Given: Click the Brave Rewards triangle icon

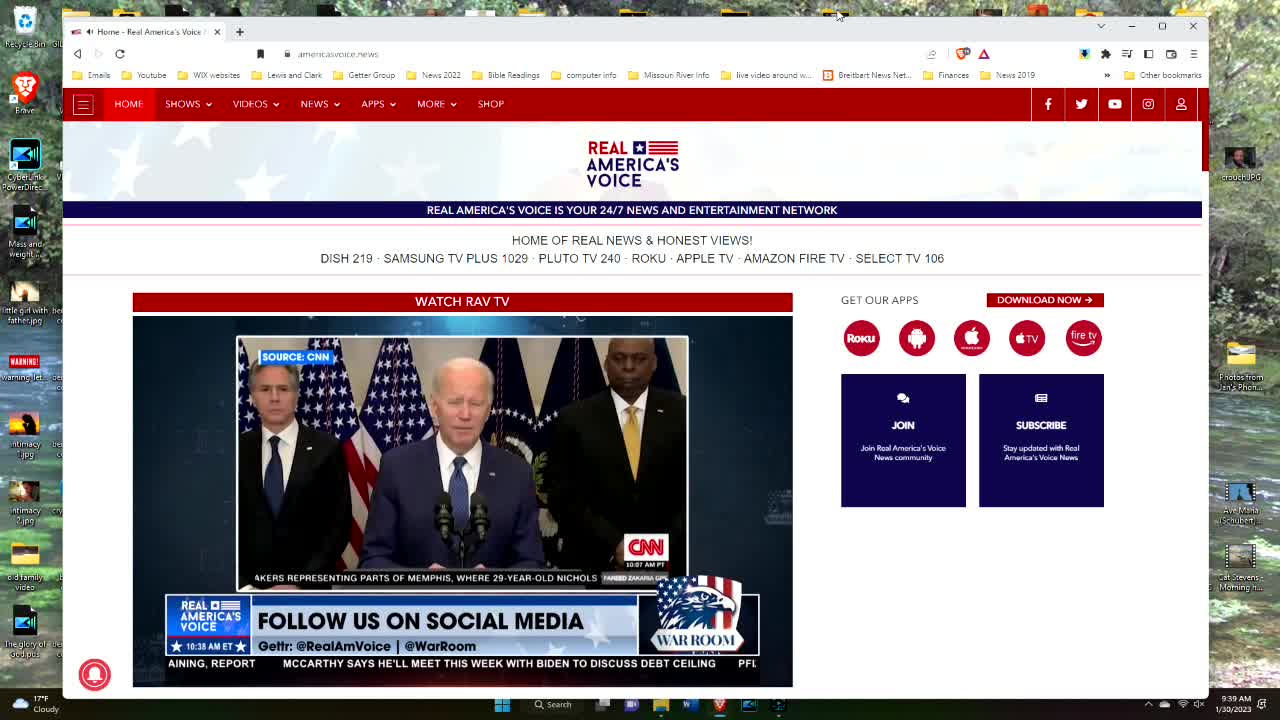Looking at the screenshot, I should pos(984,54).
